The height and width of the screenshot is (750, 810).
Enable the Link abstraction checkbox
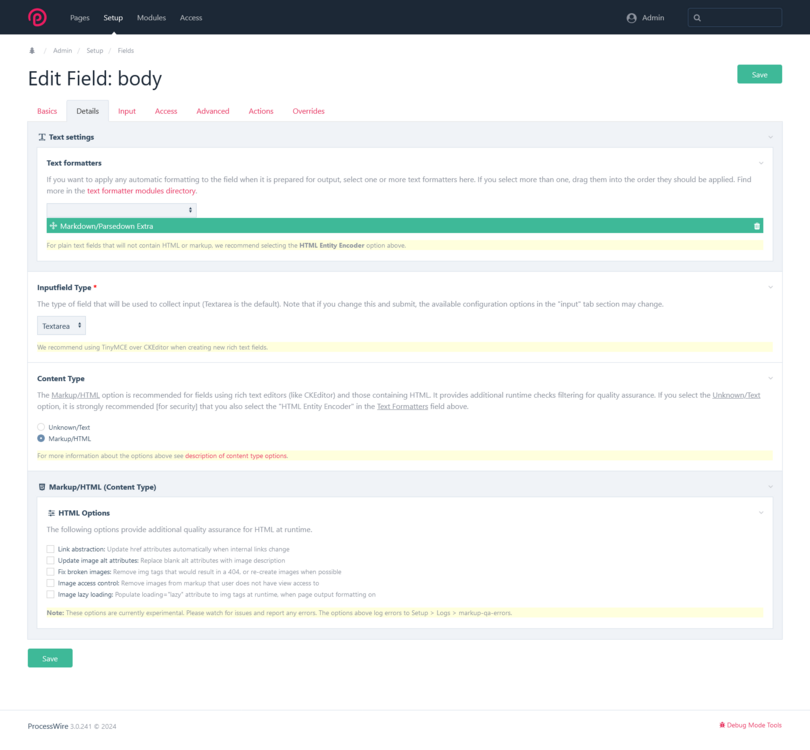coord(51,549)
